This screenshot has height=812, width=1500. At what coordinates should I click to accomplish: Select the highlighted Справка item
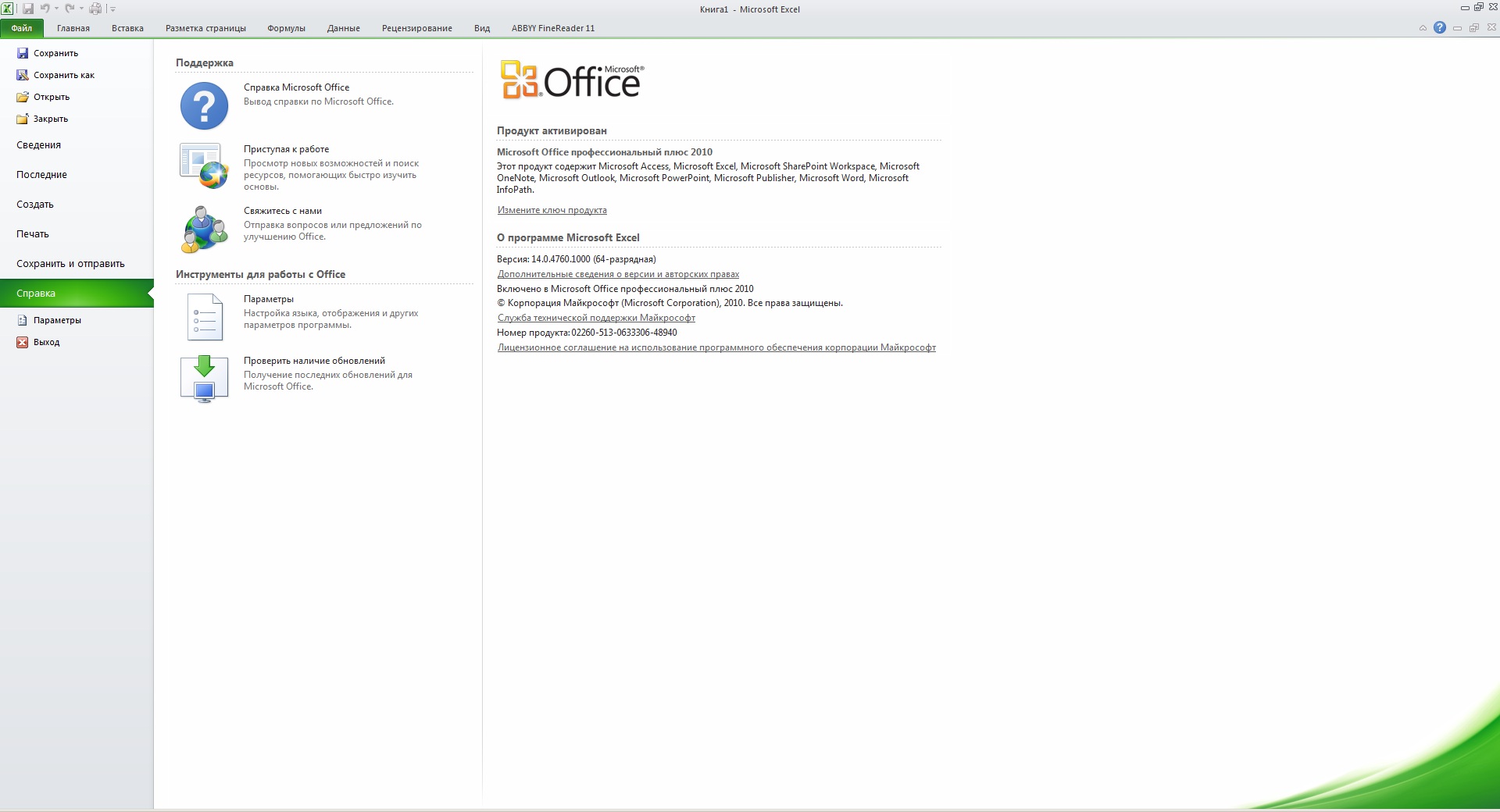77,294
